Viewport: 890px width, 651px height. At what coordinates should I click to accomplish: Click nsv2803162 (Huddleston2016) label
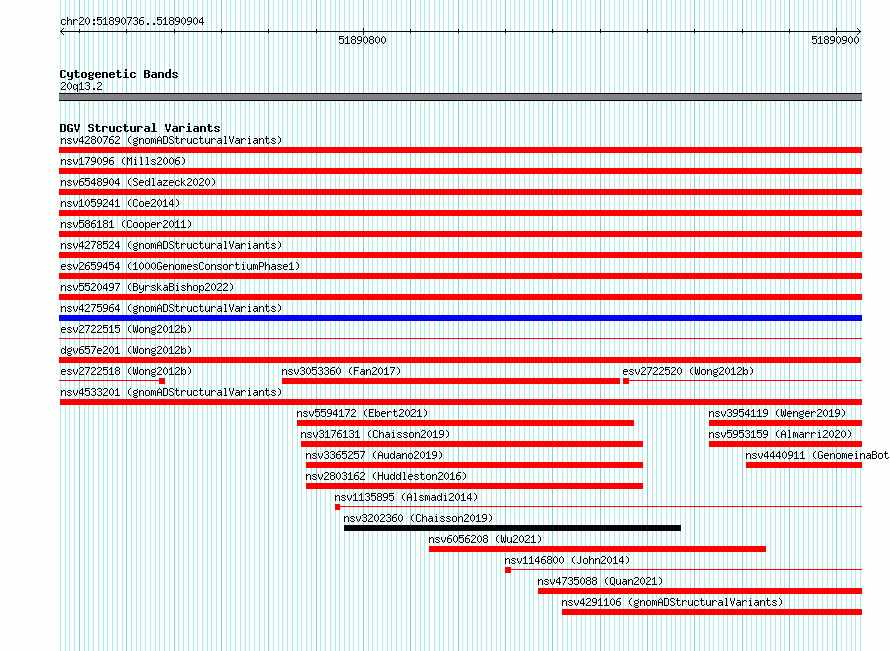click(386, 476)
